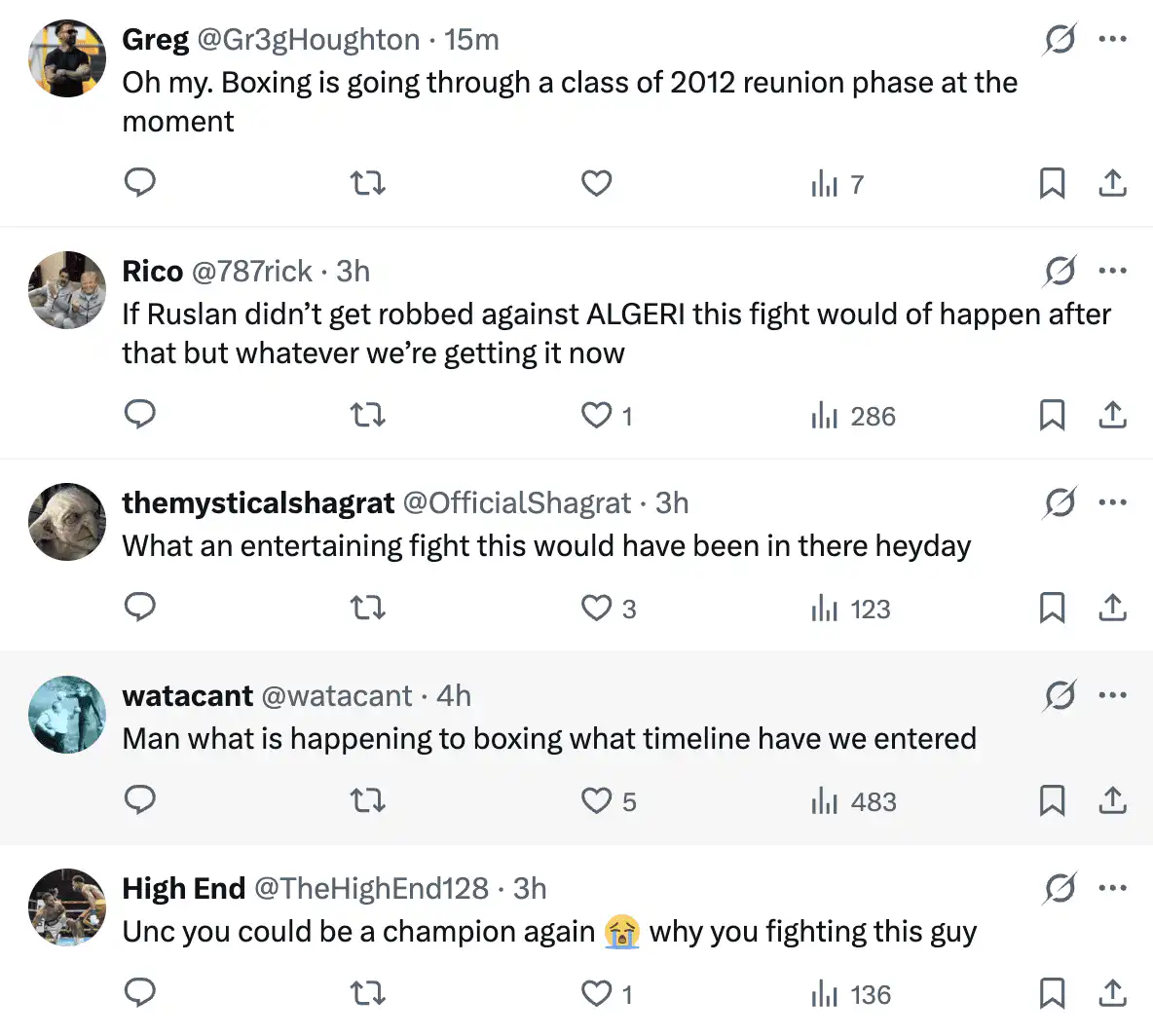1153x1036 pixels.
Task: Share Greg's tweet
Action: 1112,183
